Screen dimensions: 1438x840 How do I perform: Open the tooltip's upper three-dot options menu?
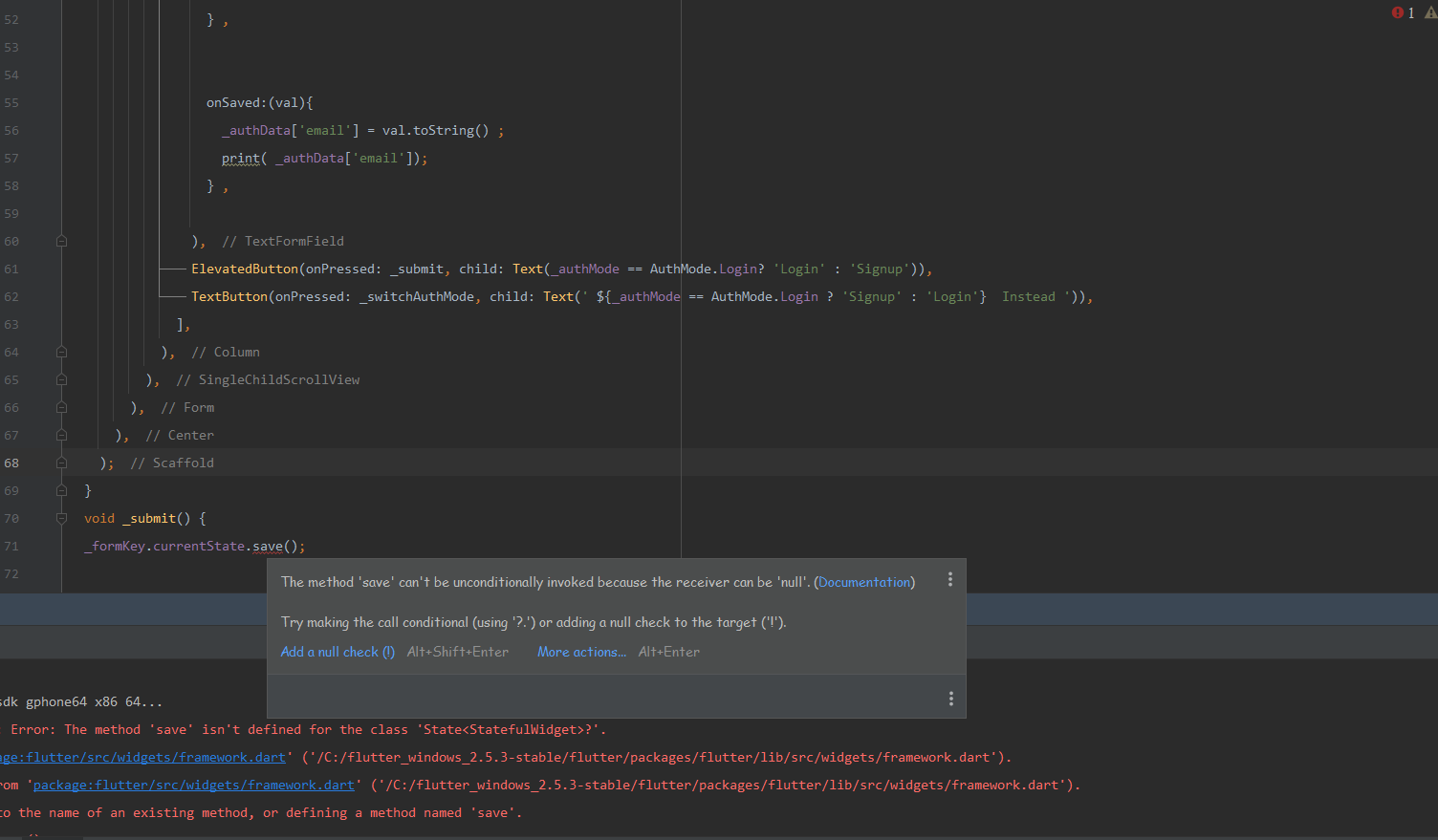(x=949, y=579)
